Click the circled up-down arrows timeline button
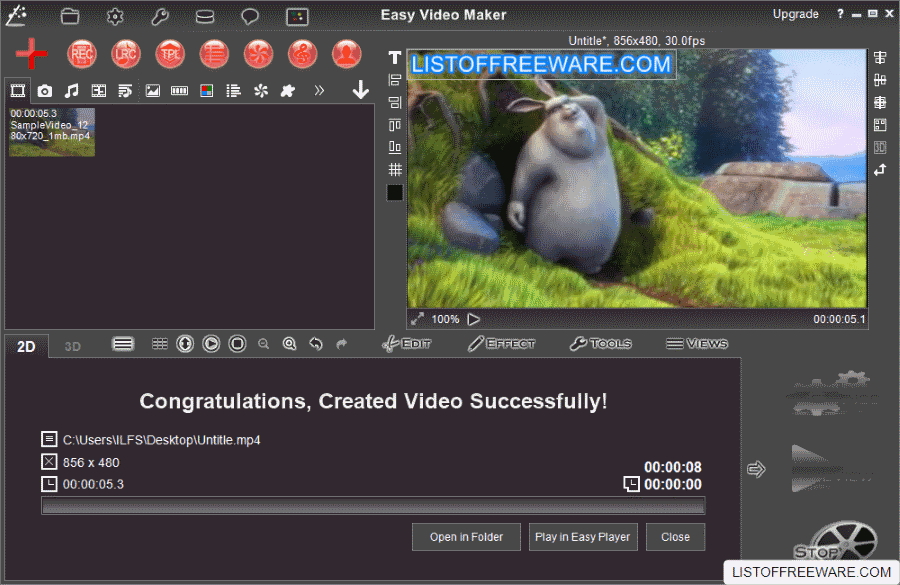 coord(185,344)
